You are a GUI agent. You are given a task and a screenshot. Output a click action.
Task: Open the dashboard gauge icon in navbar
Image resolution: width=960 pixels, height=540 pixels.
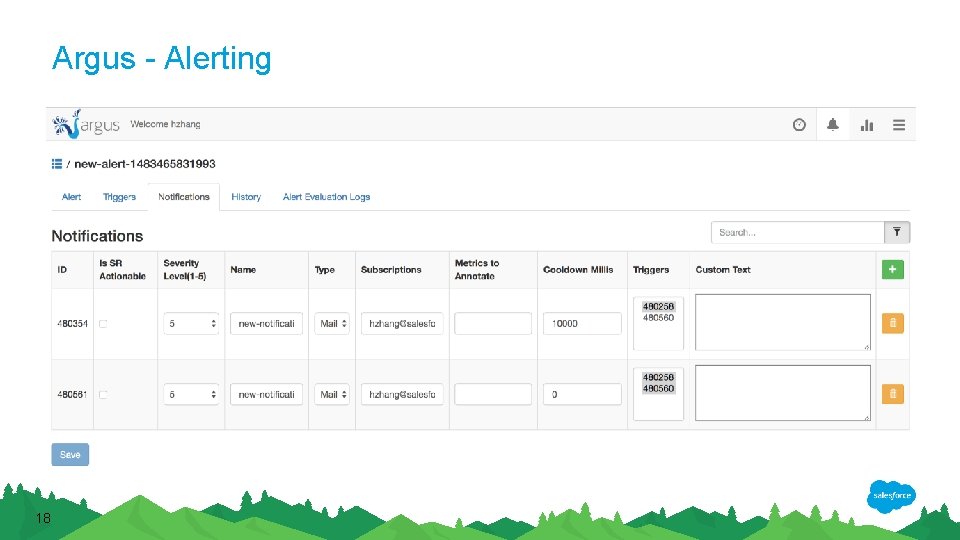[x=799, y=125]
